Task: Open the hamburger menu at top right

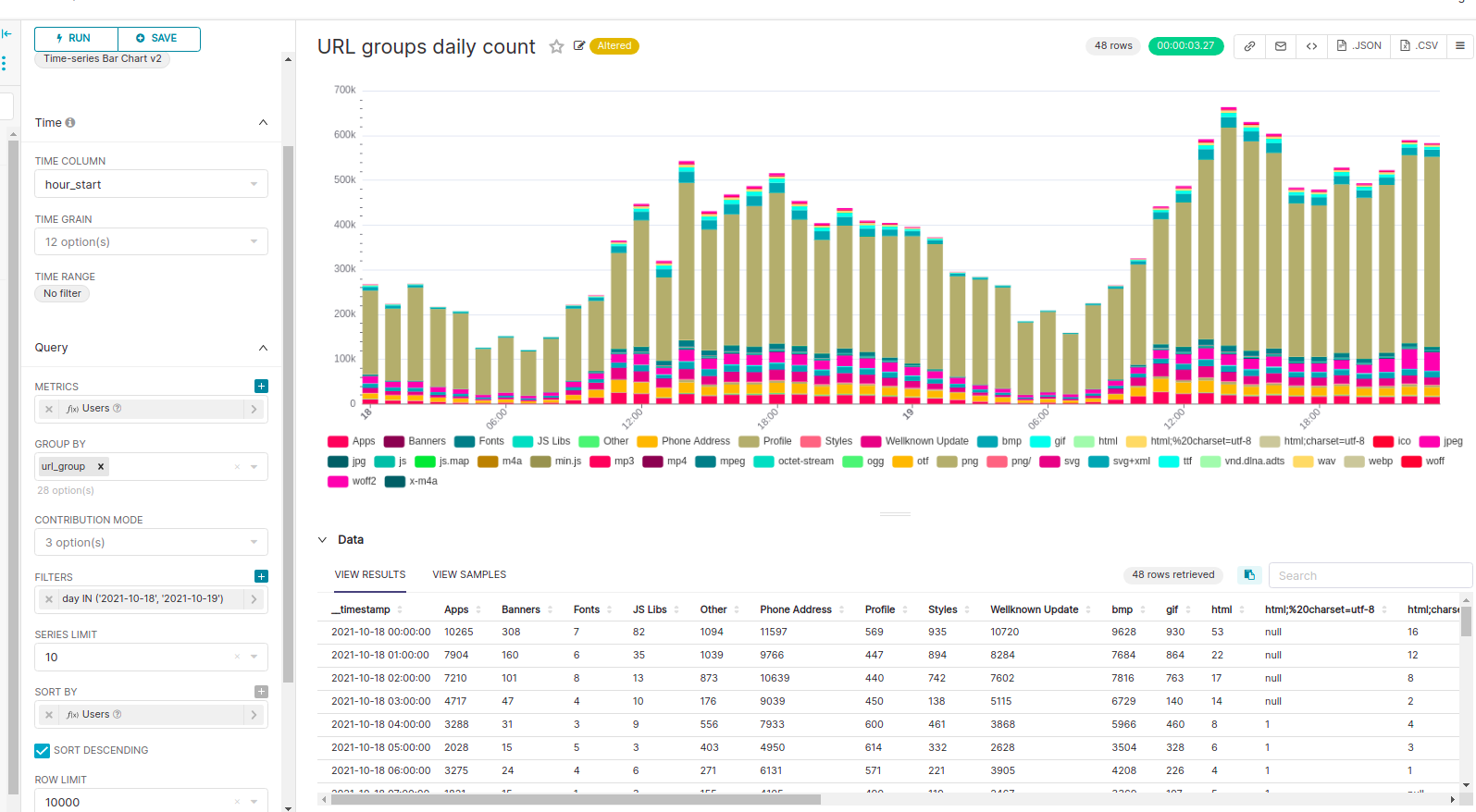Action: (1460, 46)
